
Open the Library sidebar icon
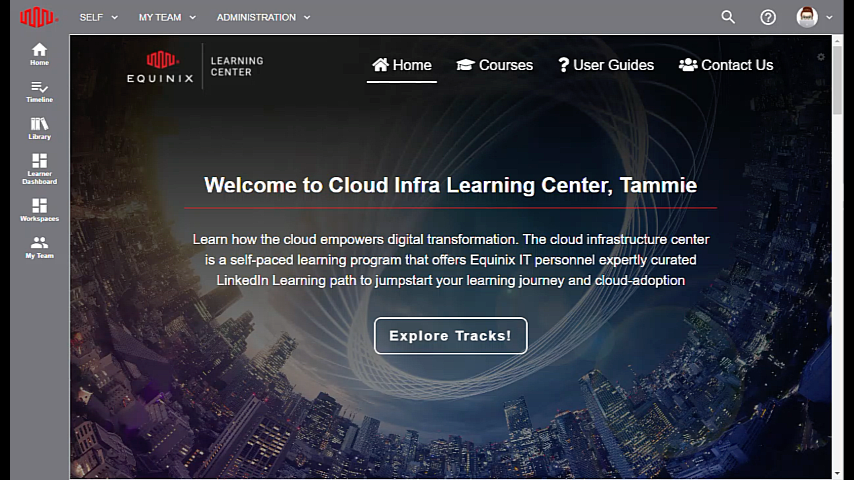coord(39,128)
